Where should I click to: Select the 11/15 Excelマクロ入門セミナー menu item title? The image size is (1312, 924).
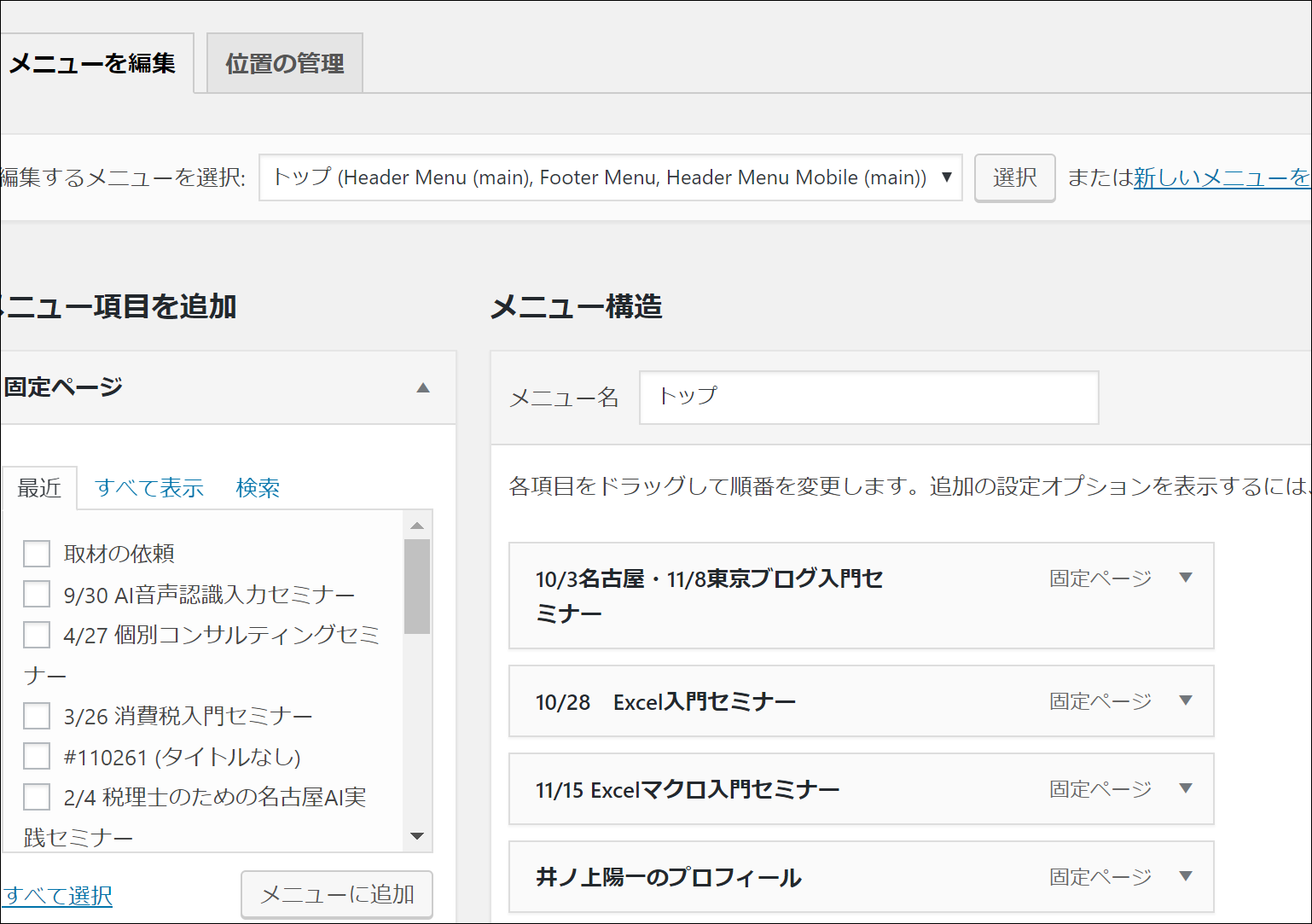coord(688,790)
